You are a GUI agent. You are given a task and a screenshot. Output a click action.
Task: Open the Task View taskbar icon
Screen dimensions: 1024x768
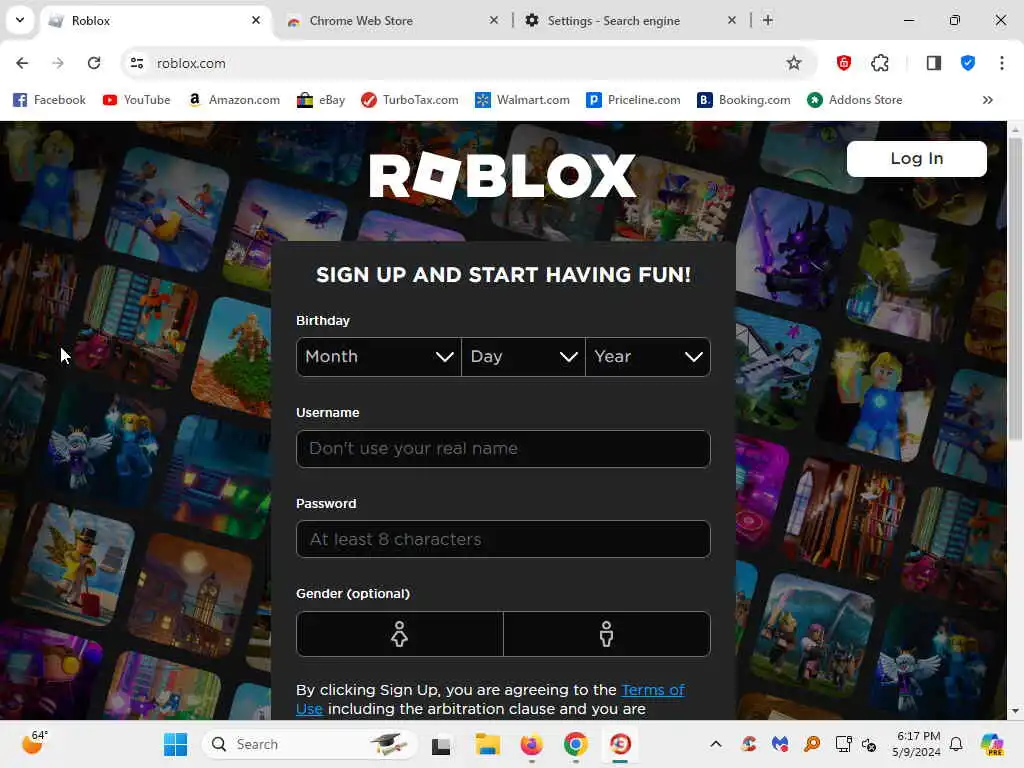(441, 745)
